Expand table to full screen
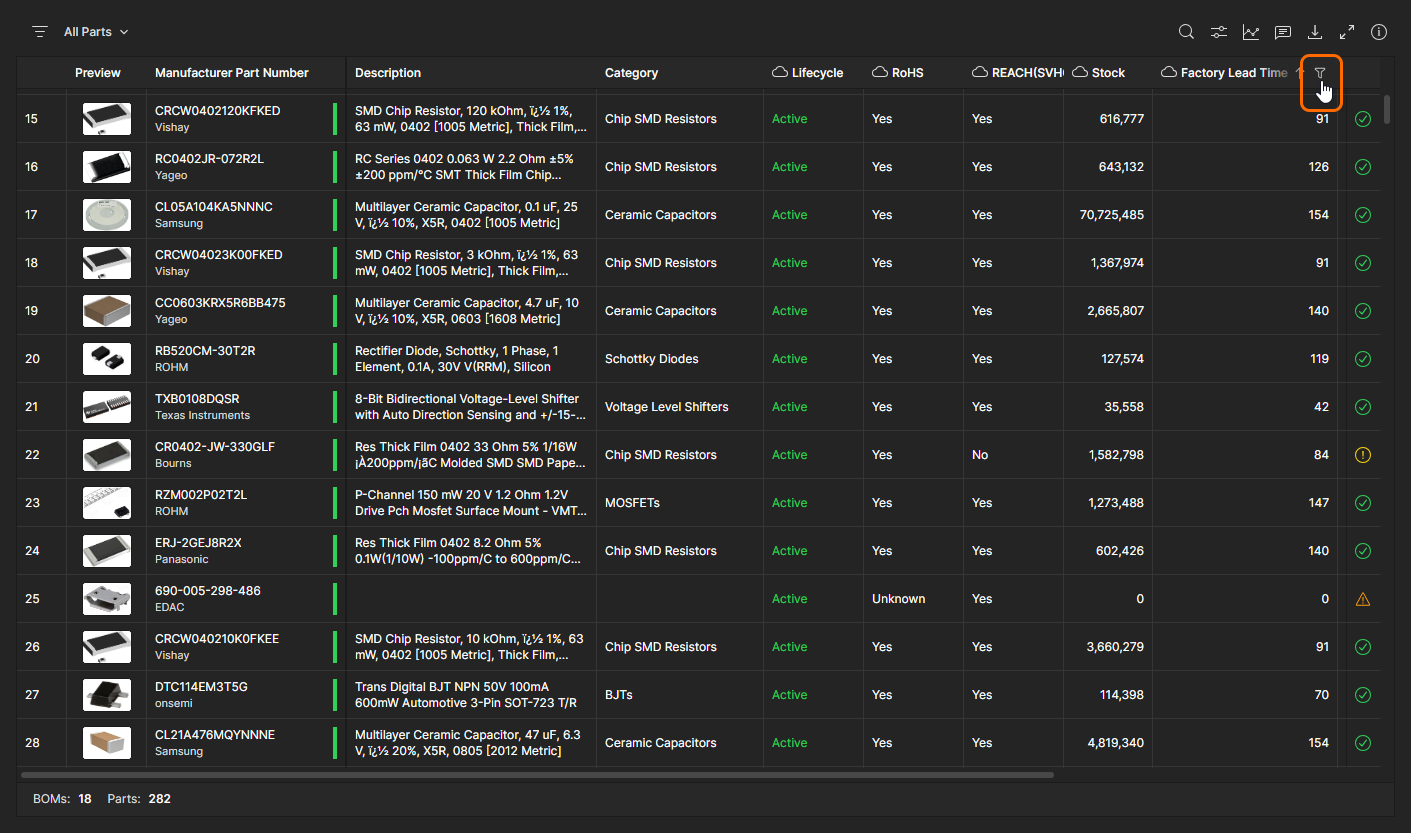The width and height of the screenshot is (1411, 833). [1347, 32]
